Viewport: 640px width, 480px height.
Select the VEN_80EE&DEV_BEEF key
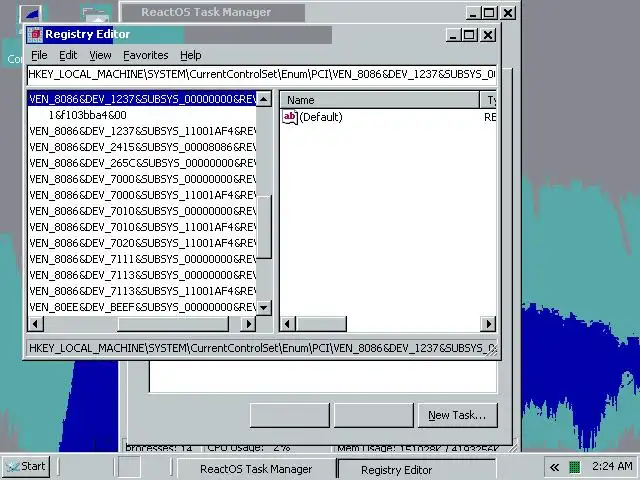coord(142,307)
